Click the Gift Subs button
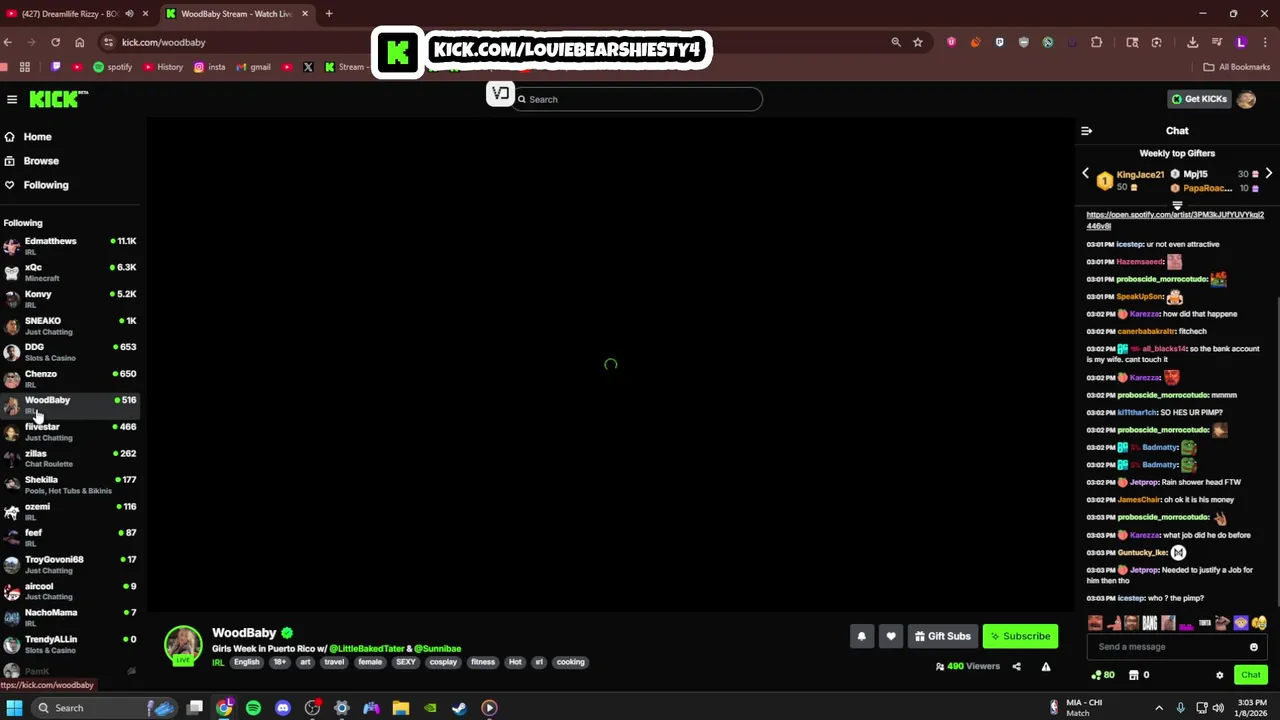1280x720 pixels. pos(942,636)
